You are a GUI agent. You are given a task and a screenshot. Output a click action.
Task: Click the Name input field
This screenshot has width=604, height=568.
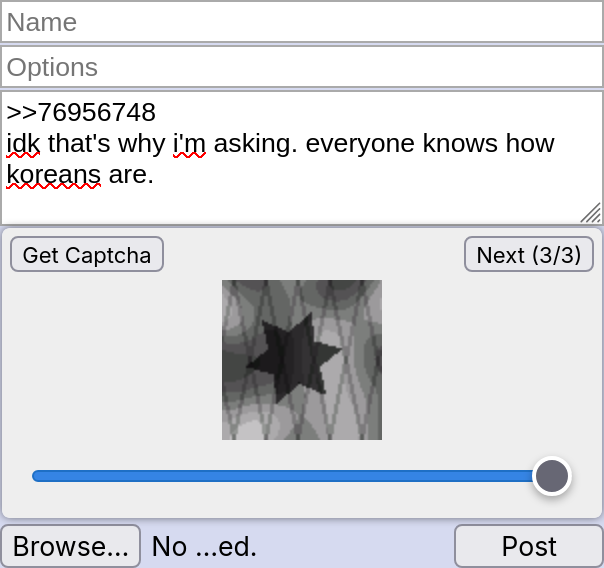(x=302, y=22)
